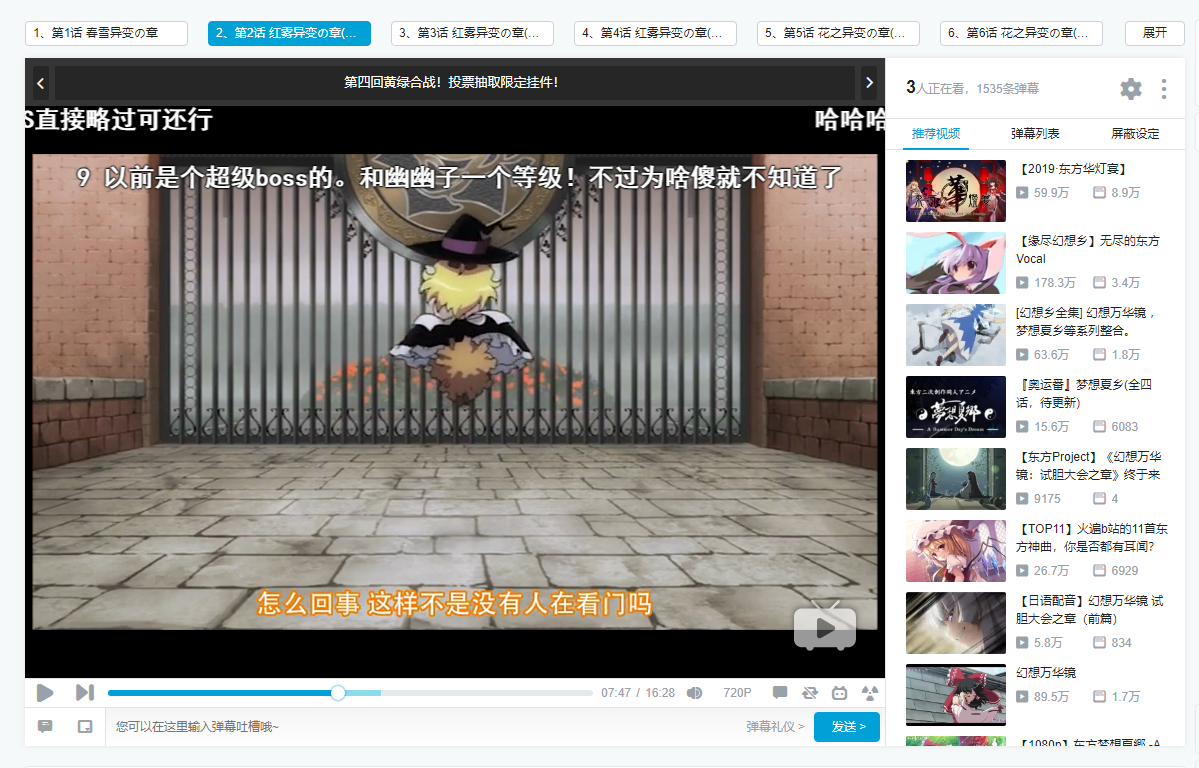Seek on the unplayed part of progress bar
The width and height of the screenshot is (1199, 768).
click(486, 693)
